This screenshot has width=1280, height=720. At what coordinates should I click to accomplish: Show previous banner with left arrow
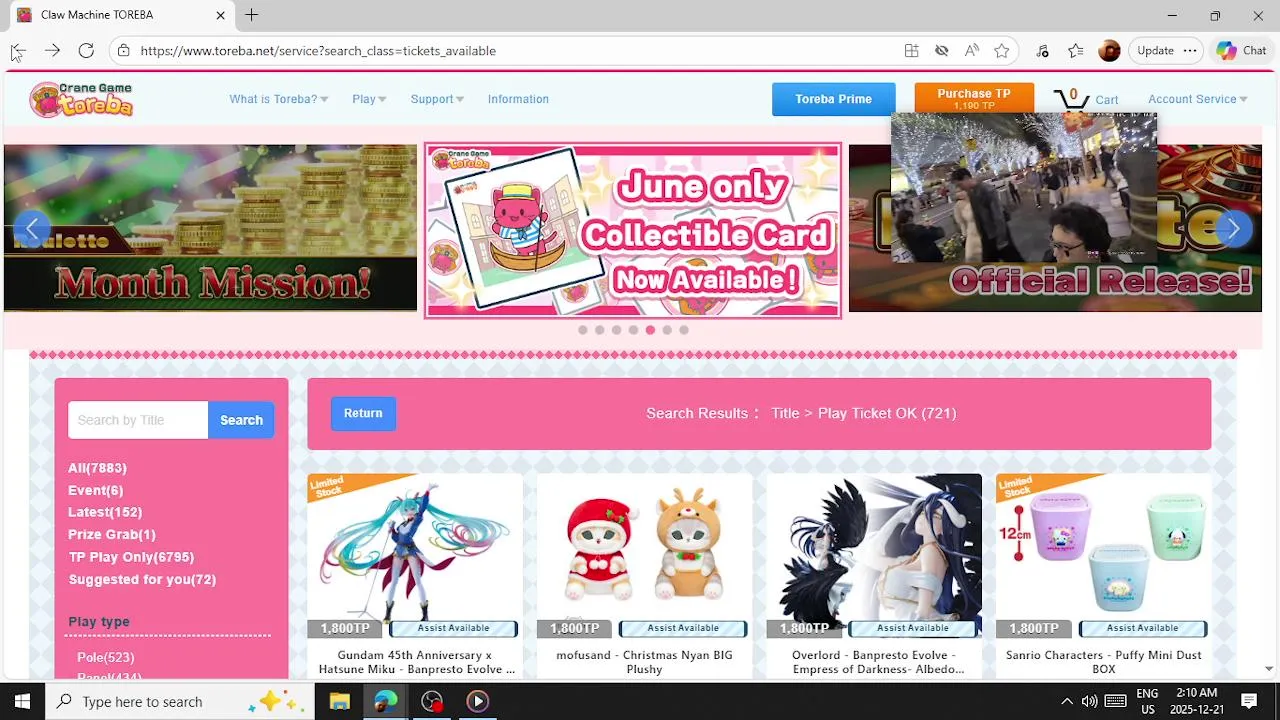point(32,229)
